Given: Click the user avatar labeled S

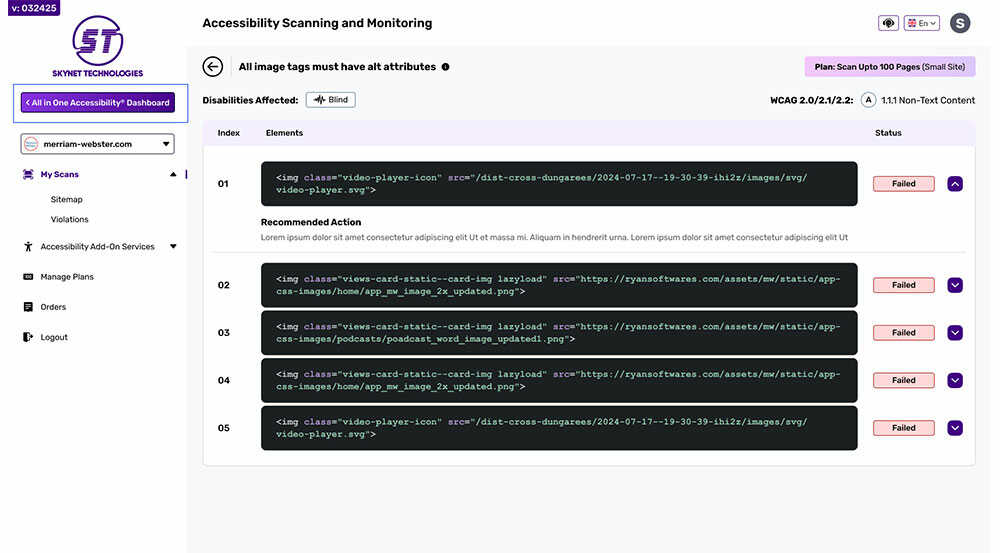Looking at the screenshot, I should coord(959,23).
